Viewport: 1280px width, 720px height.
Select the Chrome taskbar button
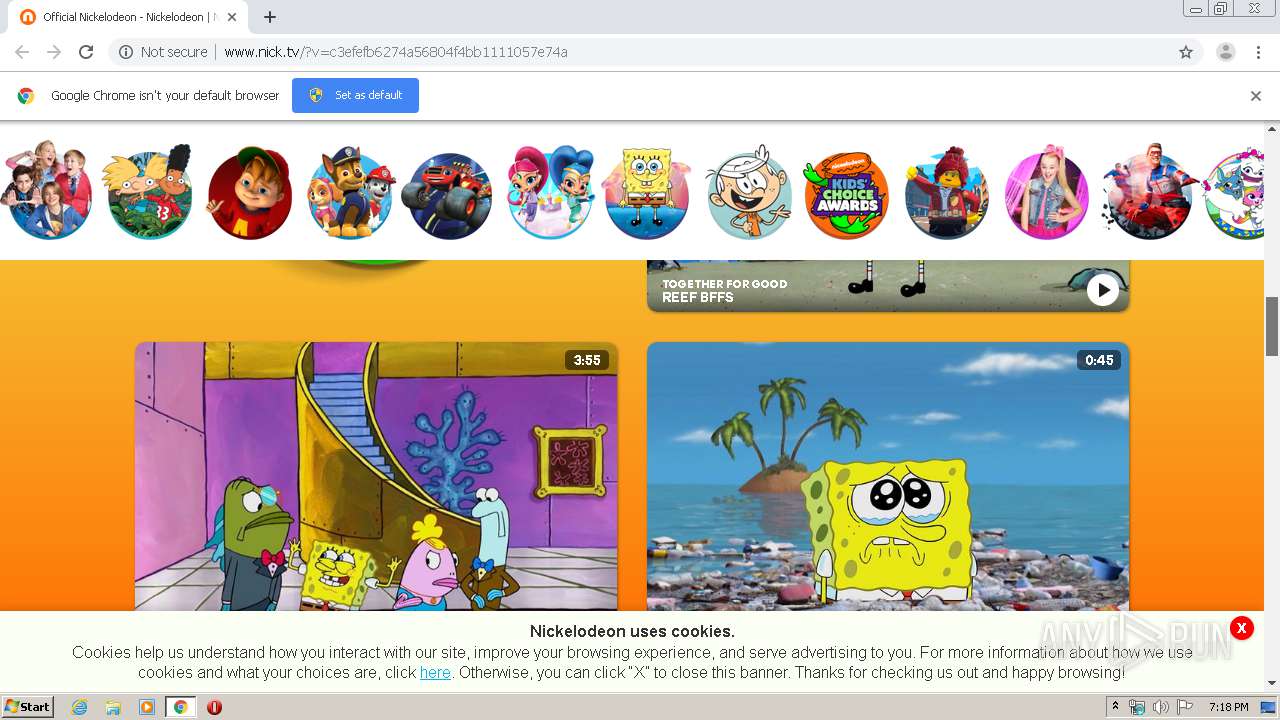[180, 707]
